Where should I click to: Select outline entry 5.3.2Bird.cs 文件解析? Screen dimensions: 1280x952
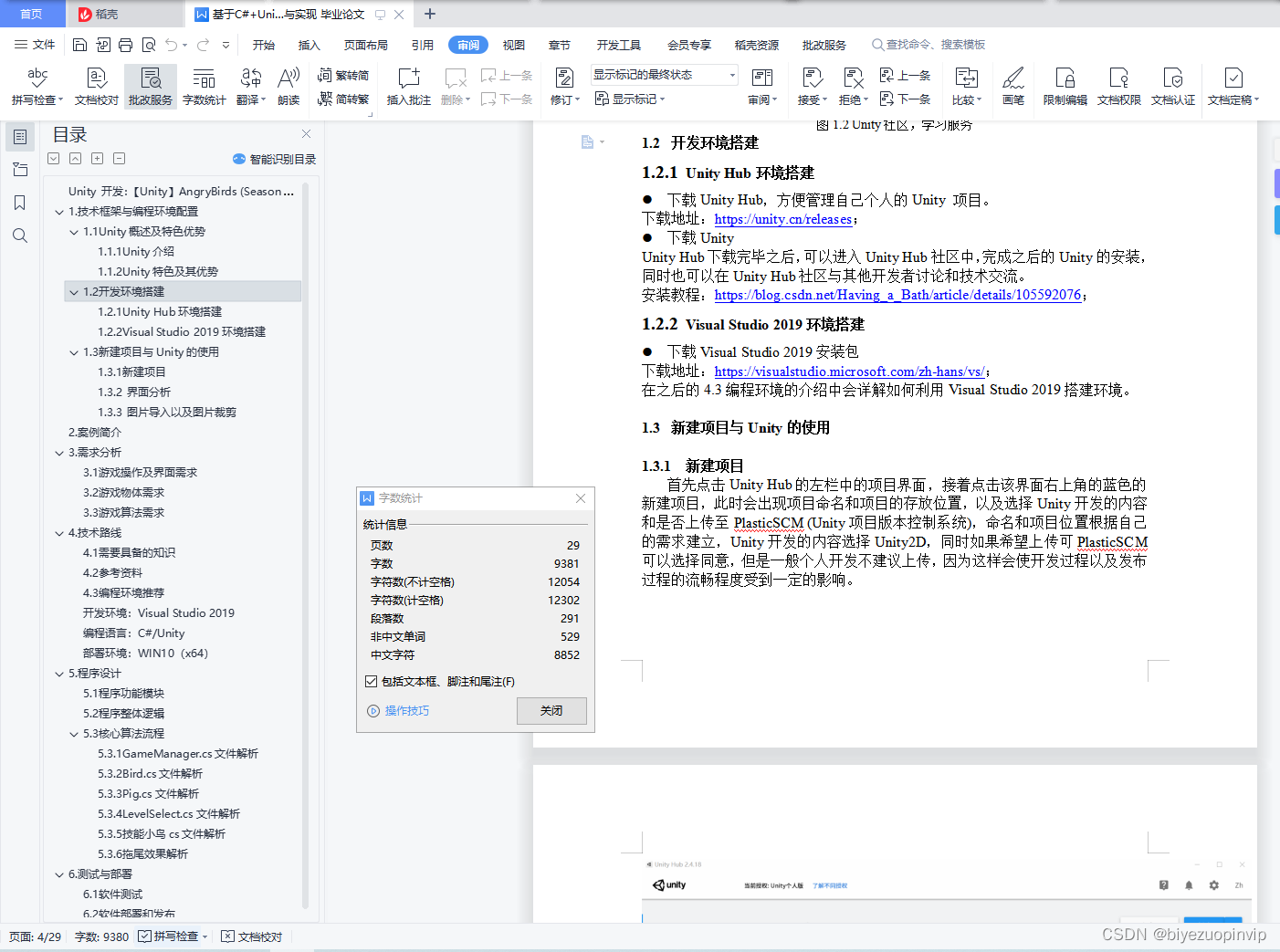151,774
